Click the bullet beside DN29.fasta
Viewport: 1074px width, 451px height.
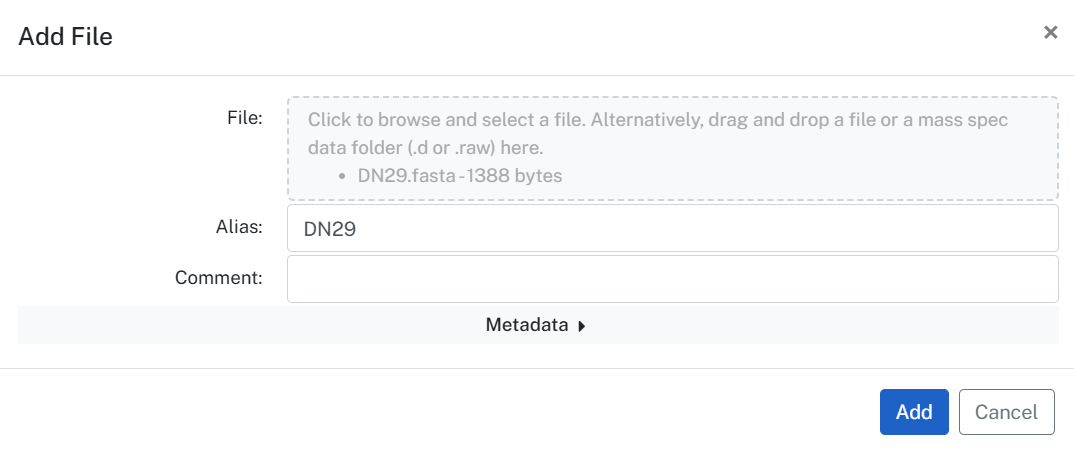point(342,177)
